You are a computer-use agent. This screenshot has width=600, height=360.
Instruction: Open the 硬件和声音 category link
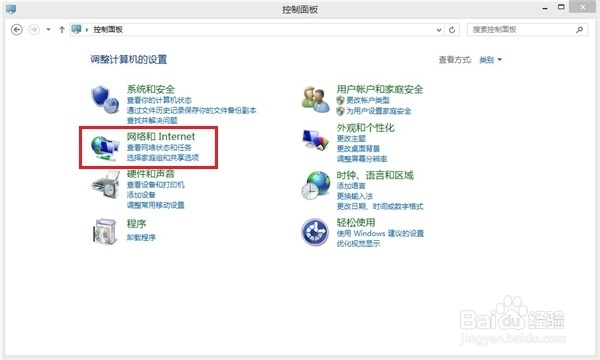(x=151, y=174)
